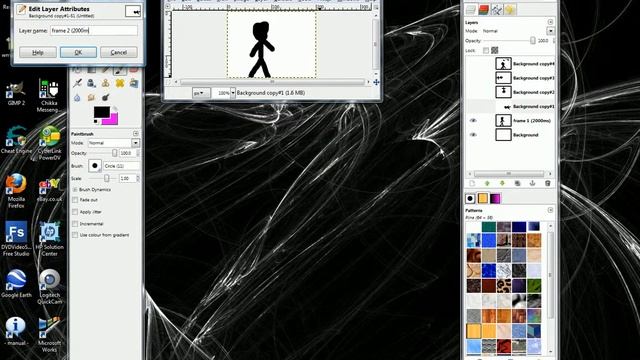Screen dimensions: 640x360
Task: Toggle visibility eye of the frame 1 (2000ms) layer
Action: point(473,120)
